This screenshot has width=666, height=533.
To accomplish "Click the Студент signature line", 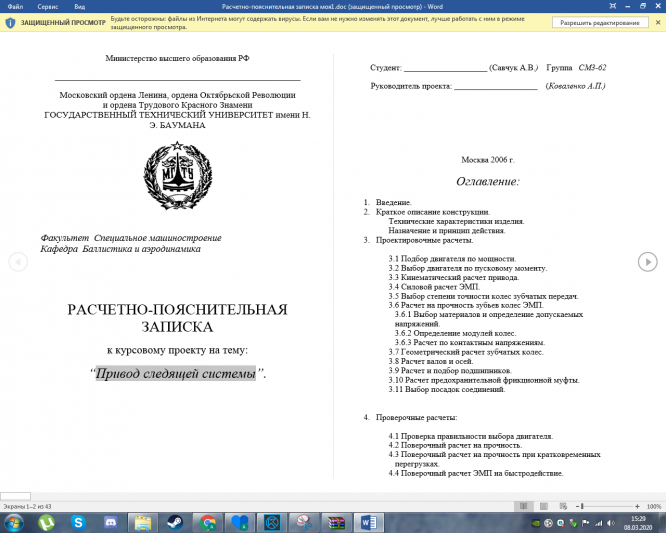I will (x=445, y=69).
